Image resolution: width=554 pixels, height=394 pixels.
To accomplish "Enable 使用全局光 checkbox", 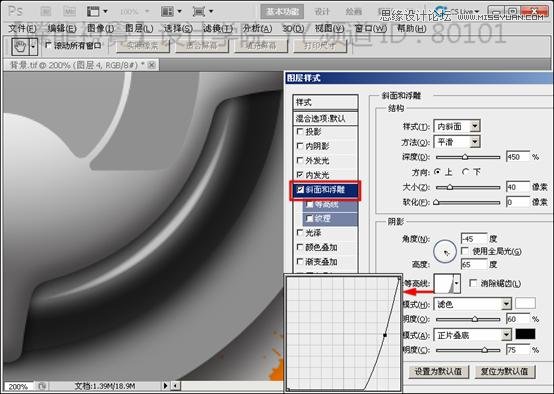I will click(465, 251).
